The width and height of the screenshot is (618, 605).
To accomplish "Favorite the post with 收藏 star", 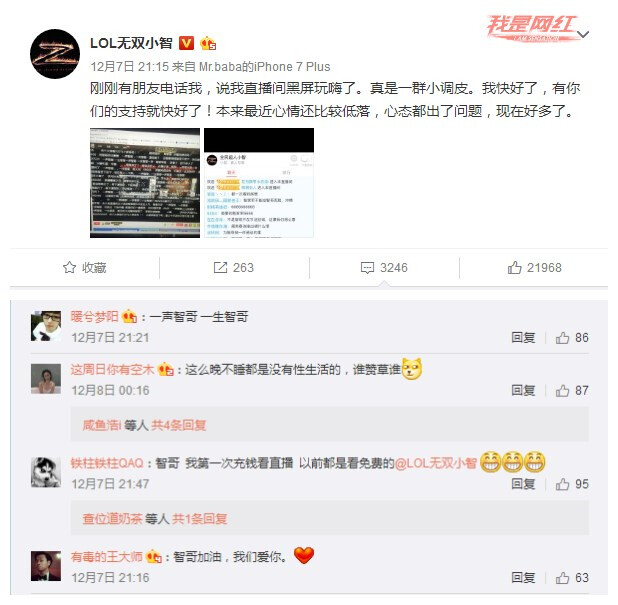I will tap(85, 268).
